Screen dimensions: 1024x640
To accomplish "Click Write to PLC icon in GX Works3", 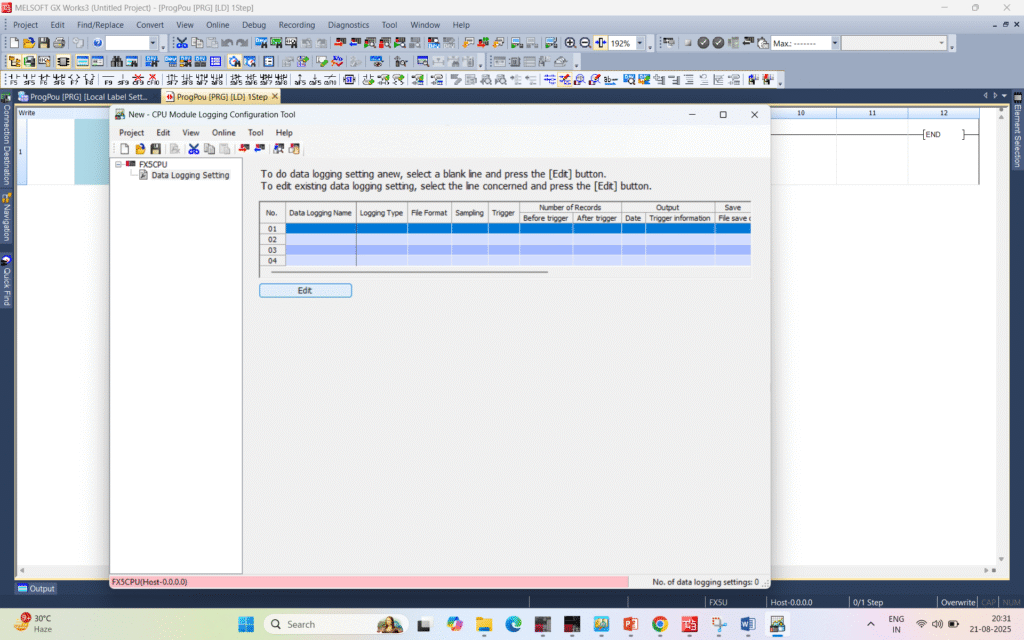I will pos(340,43).
